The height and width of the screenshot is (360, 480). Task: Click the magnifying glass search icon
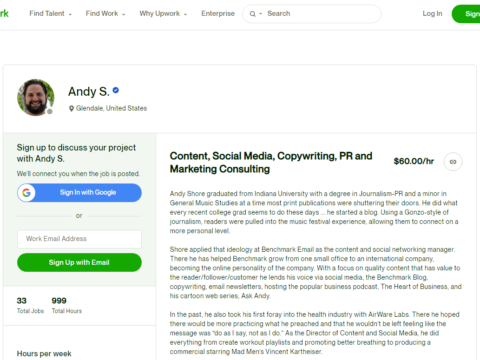tap(253, 14)
